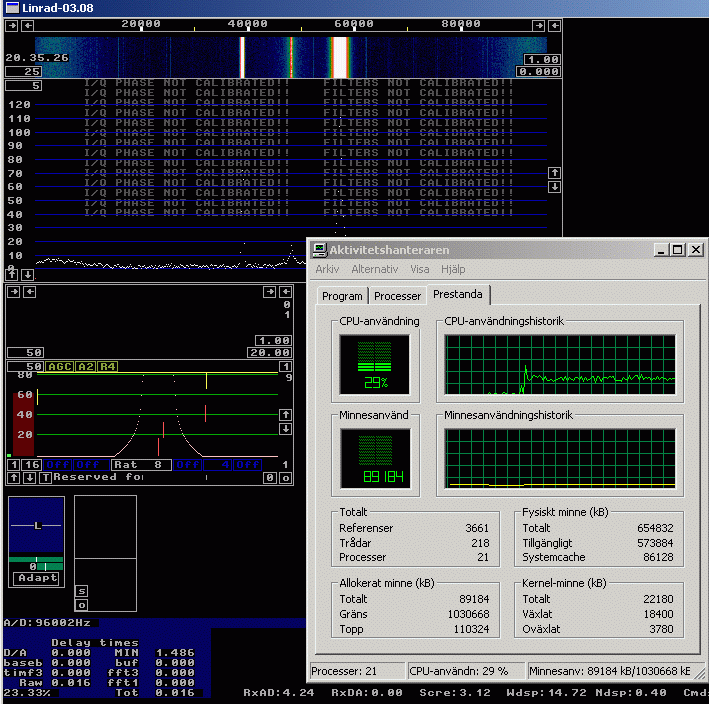Click the L marker in blue polarization area

pyautogui.click(x=38, y=525)
